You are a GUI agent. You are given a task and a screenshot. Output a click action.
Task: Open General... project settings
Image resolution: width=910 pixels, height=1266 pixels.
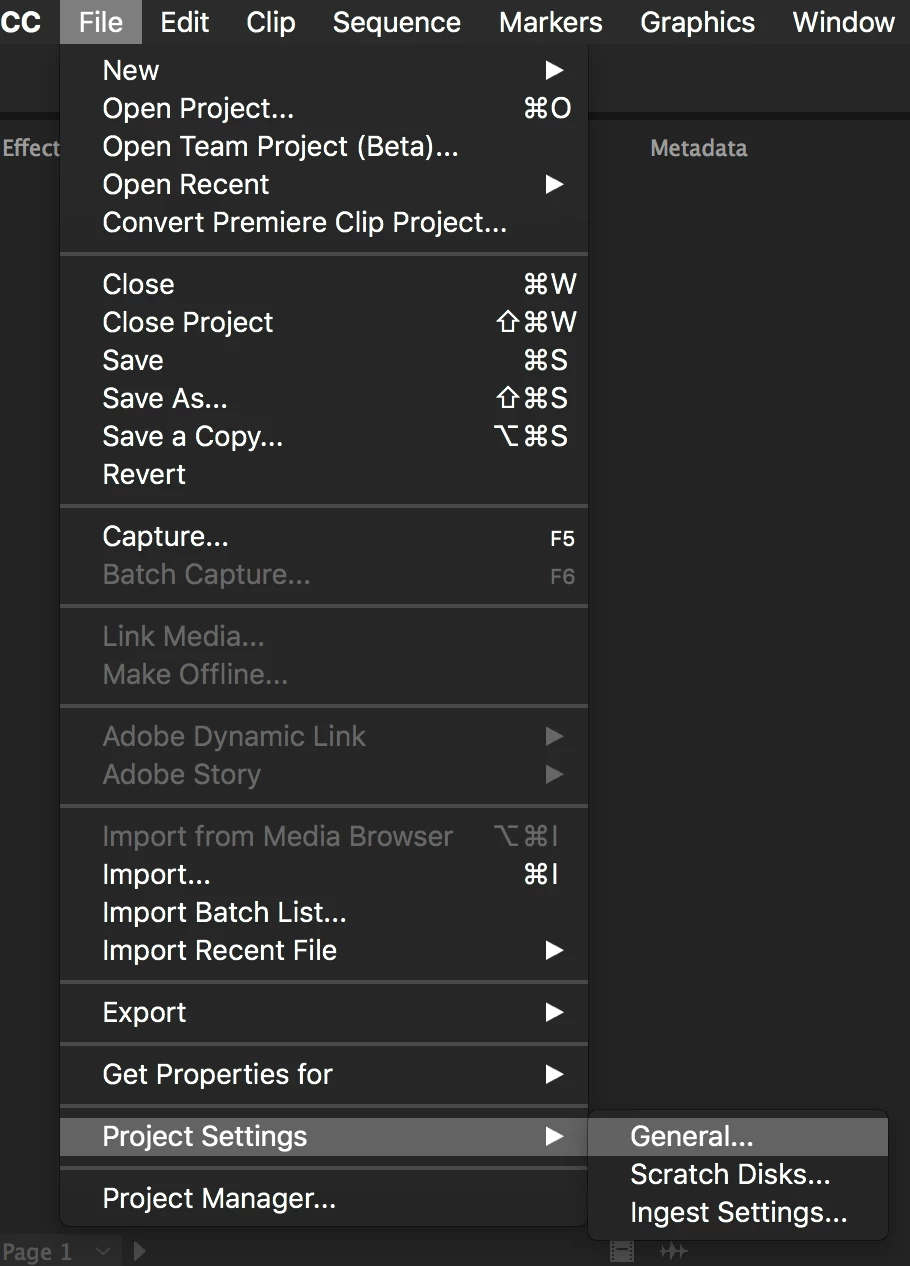click(738, 1136)
